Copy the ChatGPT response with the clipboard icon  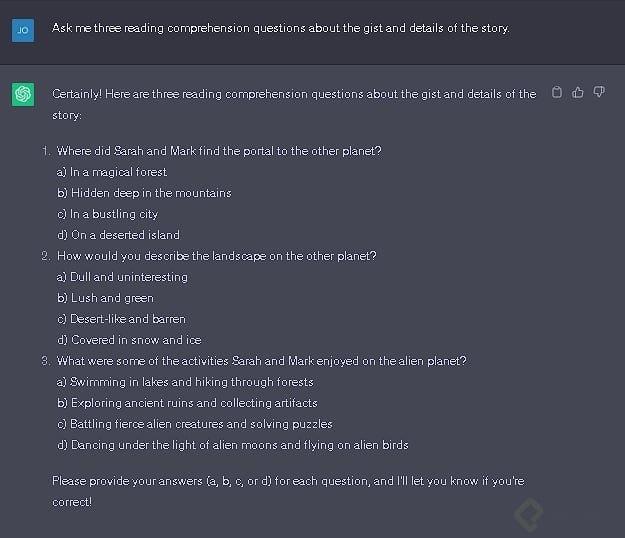tap(558, 94)
